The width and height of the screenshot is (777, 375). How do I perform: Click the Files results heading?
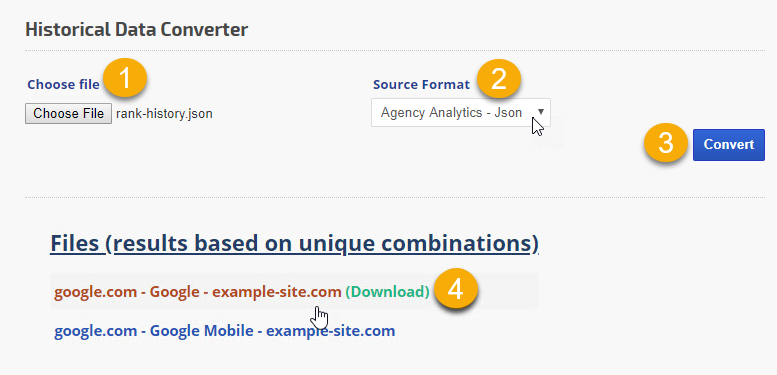click(x=294, y=243)
